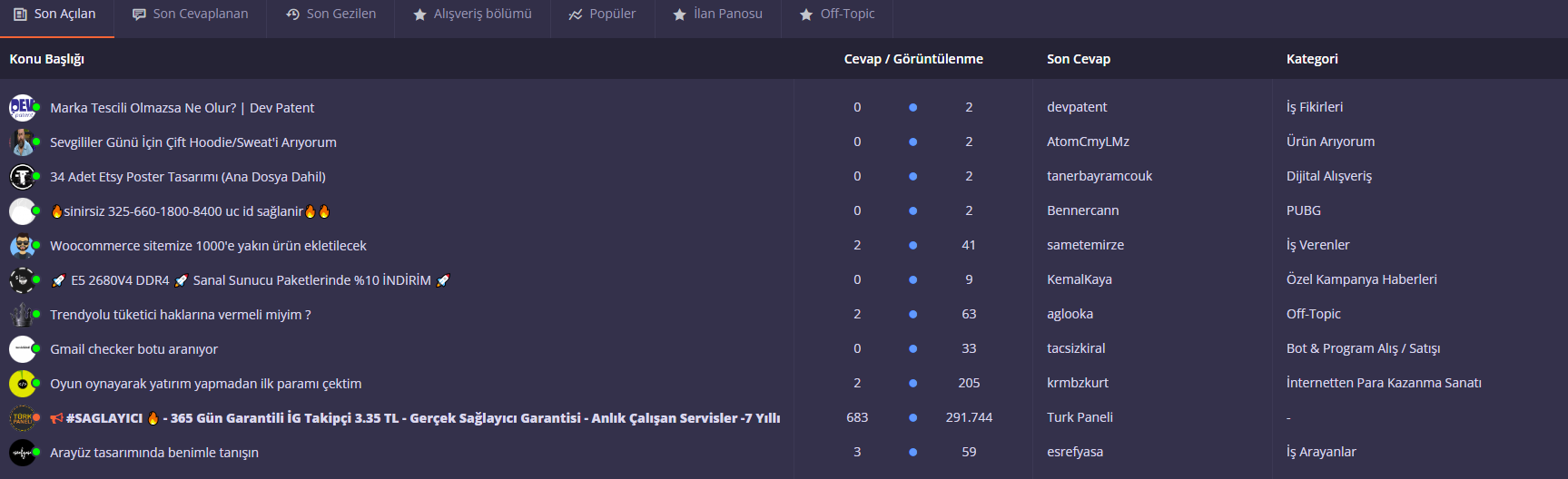Click the star icon on Off-Topic tab
The image size is (1568, 479).
tap(806, 15)
